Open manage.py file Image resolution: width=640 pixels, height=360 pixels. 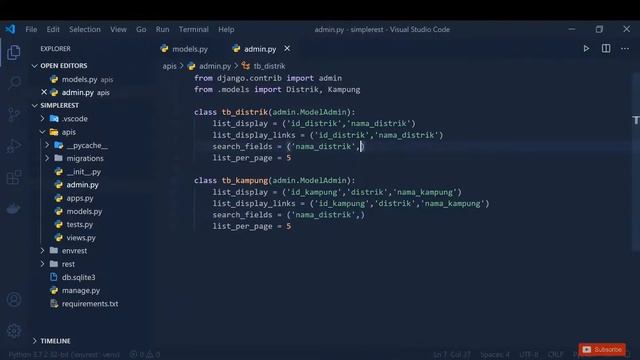pyautogui.click(x=81, y=291)
